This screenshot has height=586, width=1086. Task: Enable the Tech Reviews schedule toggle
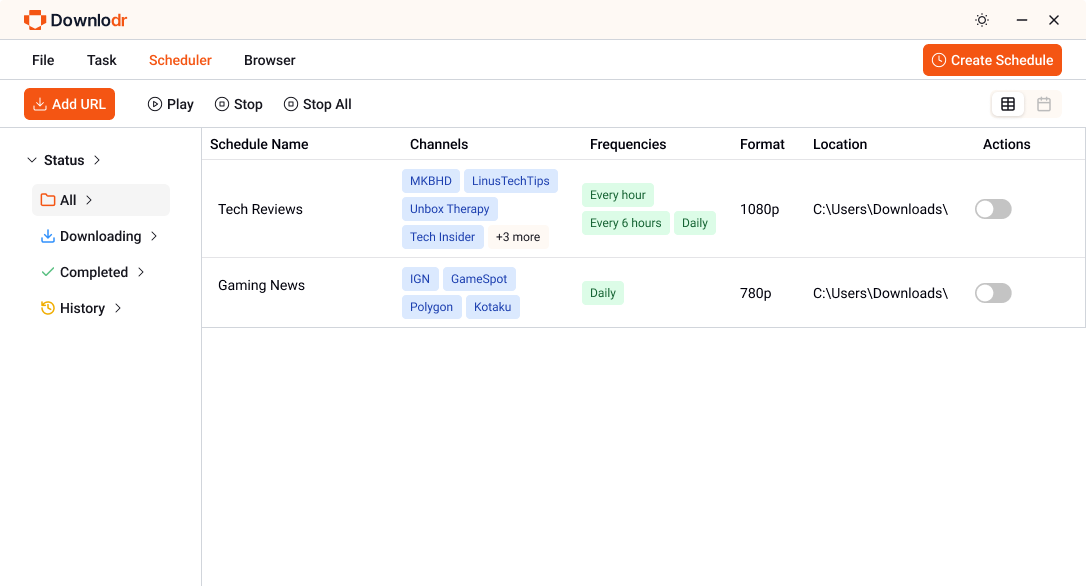[x=992, y=209]
